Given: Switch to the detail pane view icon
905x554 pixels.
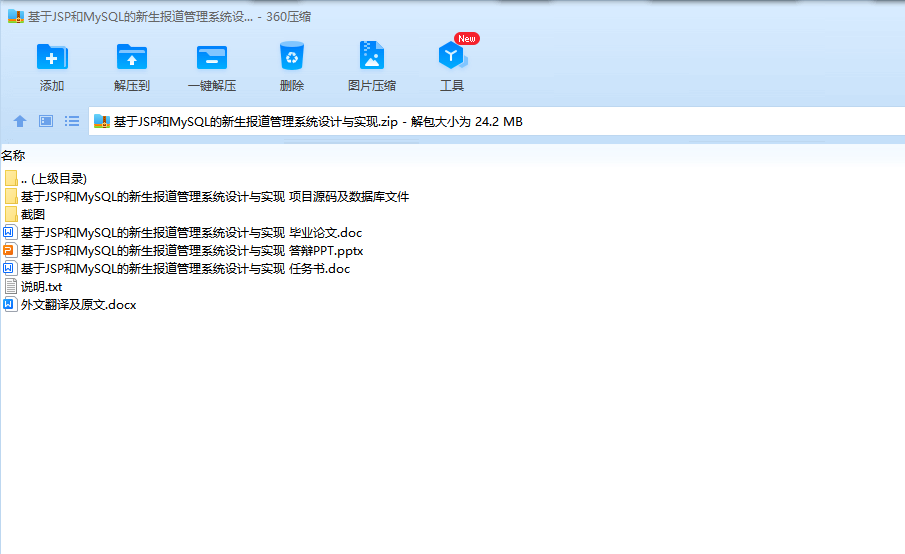Looking at the screenshot, I should (x=46, y=121).
